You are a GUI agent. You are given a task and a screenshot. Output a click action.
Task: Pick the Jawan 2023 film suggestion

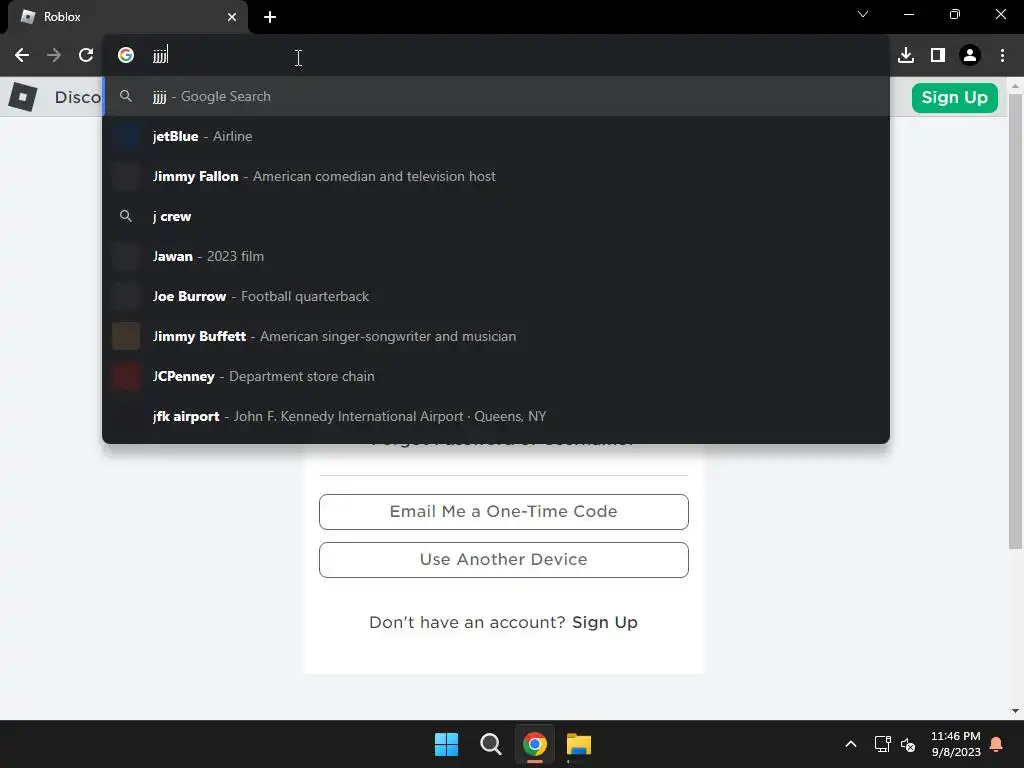point(496,257)
